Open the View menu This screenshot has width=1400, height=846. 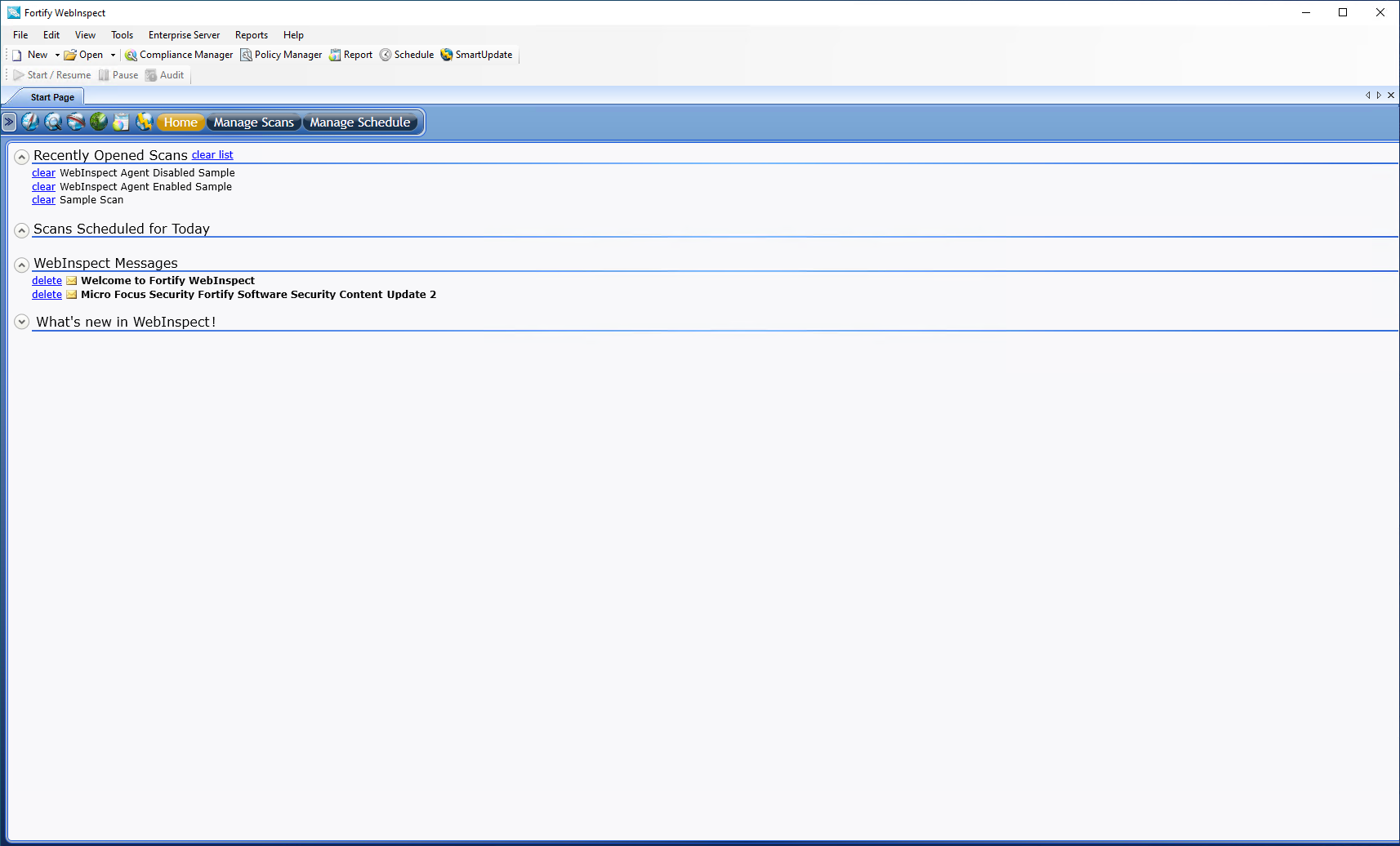pos(85,35)
